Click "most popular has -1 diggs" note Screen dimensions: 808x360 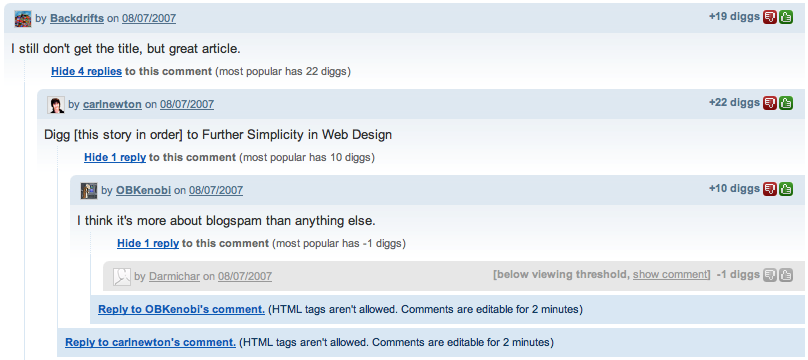click(339, 244)
